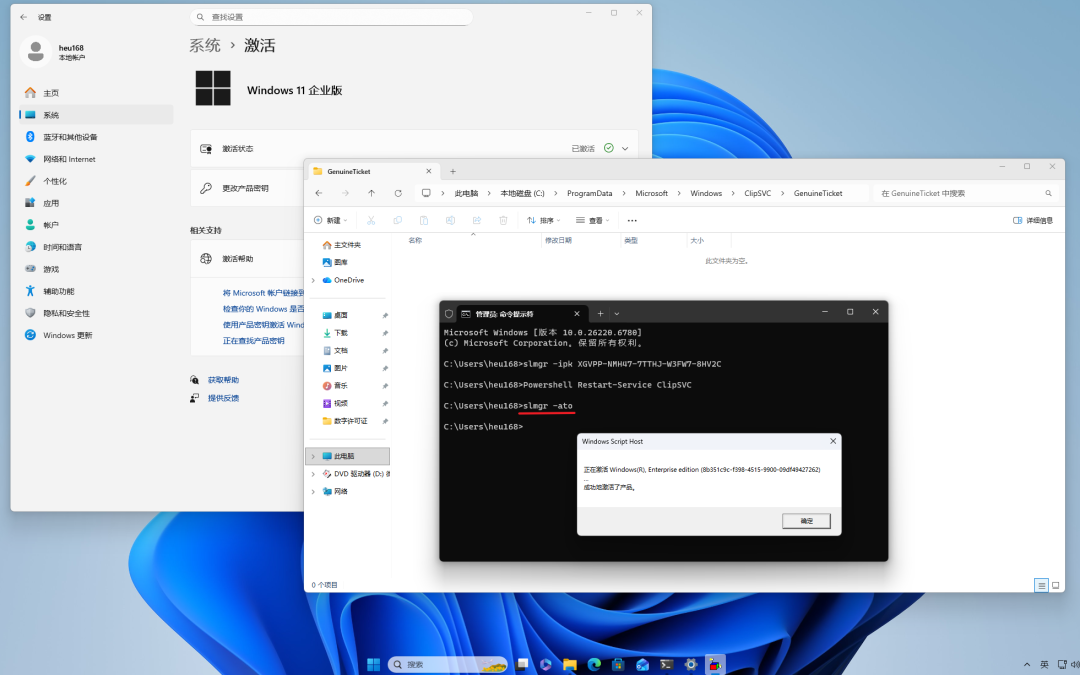Open Terminal from the taskbar

pyautogui.click(x=666, y=663)
